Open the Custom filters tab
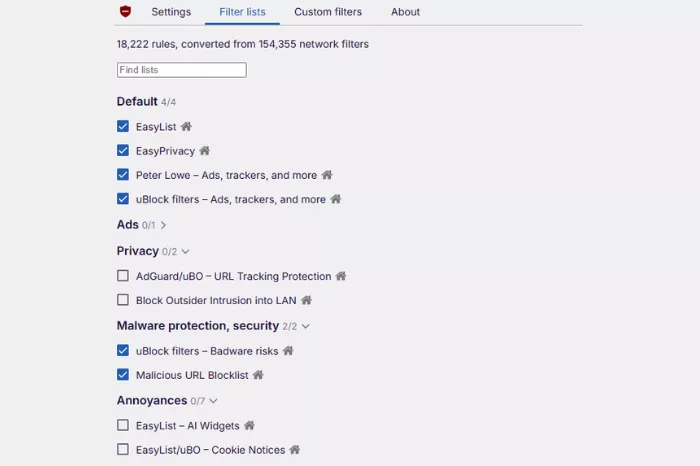The image size is (700, 466). [328, 12]
